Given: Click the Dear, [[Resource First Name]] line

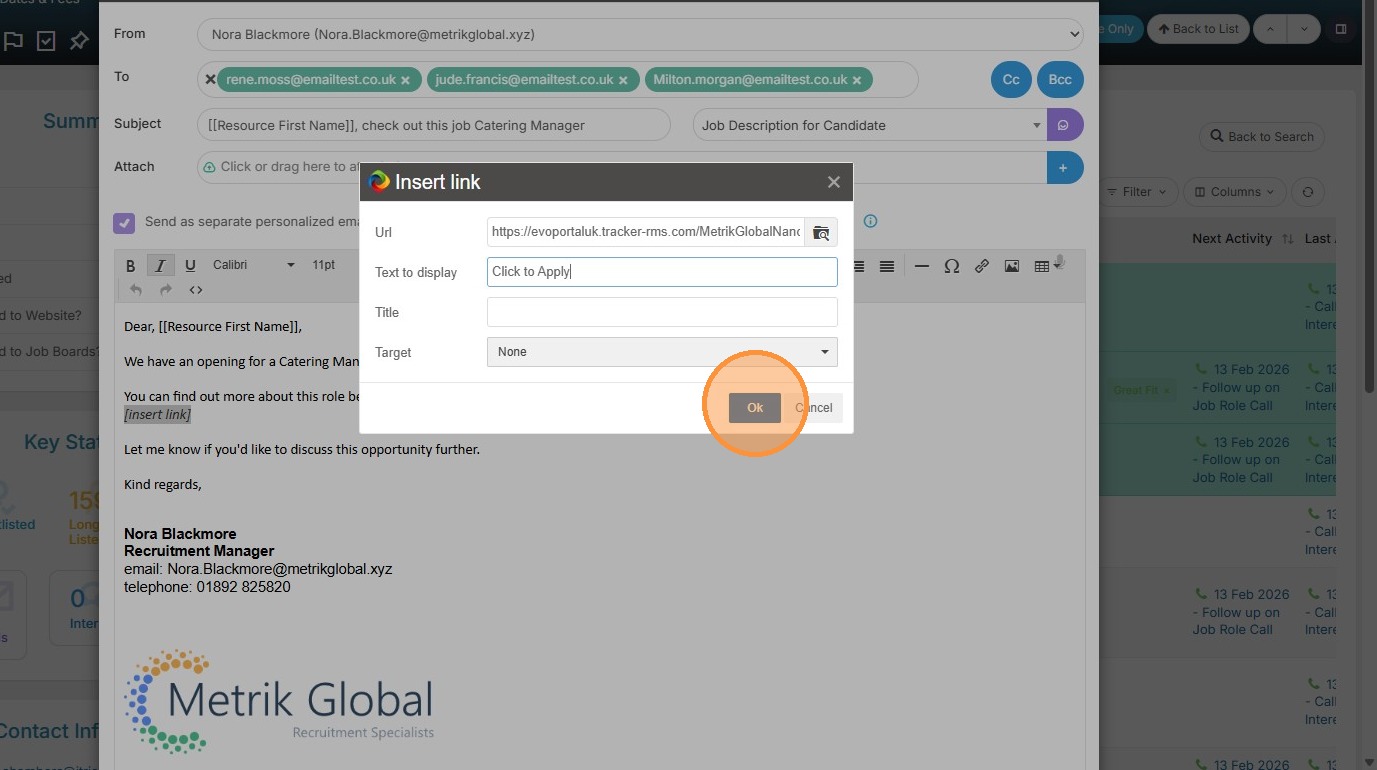Looking at the screenshot, I should [x=213, y=326].
